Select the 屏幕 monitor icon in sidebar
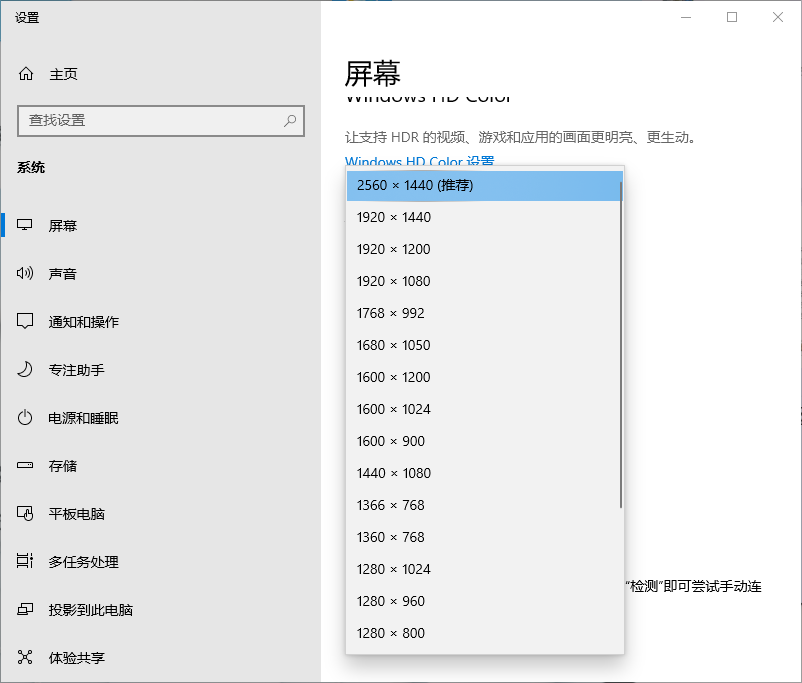The width and height of the screenshot is (802, 683). point(25,225)
